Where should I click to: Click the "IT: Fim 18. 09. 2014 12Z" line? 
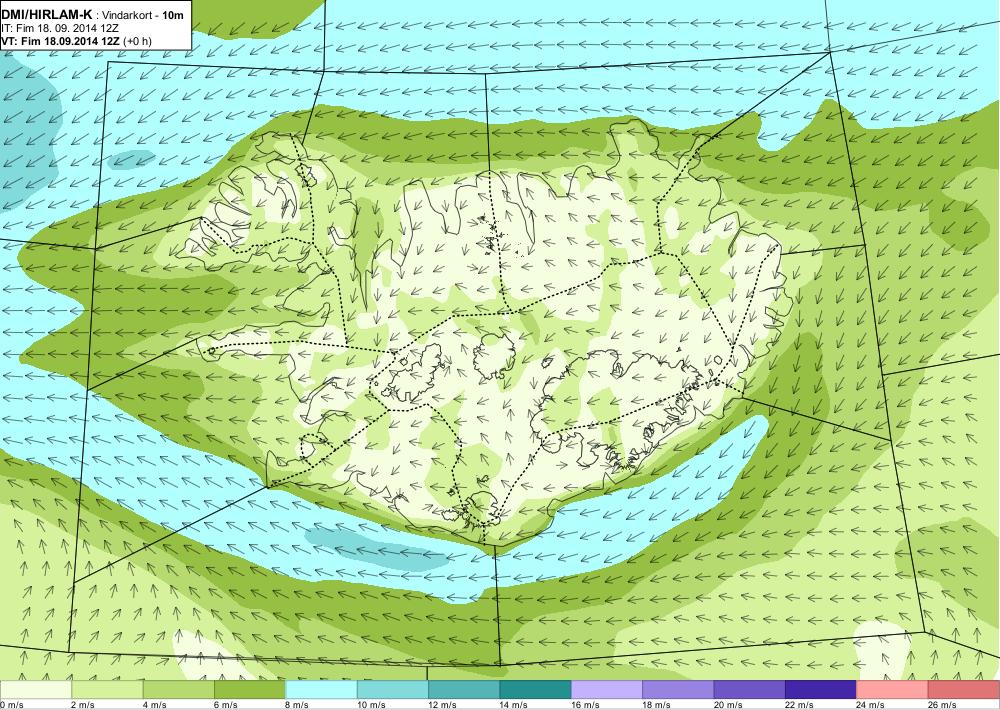coord(60,28)
